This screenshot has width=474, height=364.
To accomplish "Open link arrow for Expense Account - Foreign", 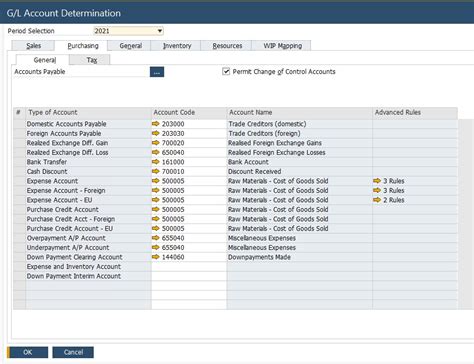I will (156, 190).
